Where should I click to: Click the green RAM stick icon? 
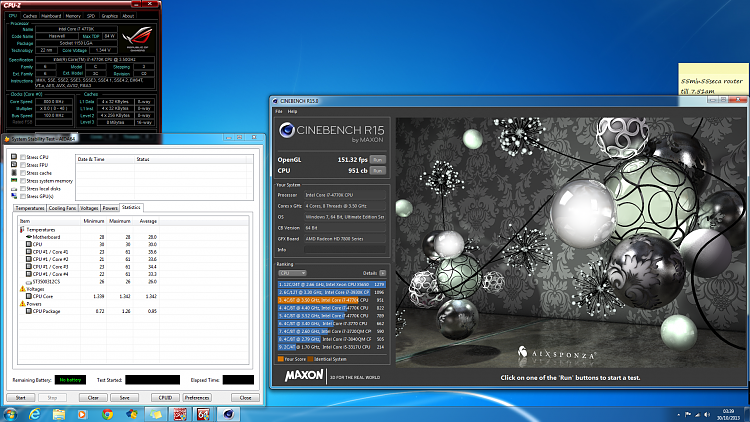click(14, 180)
